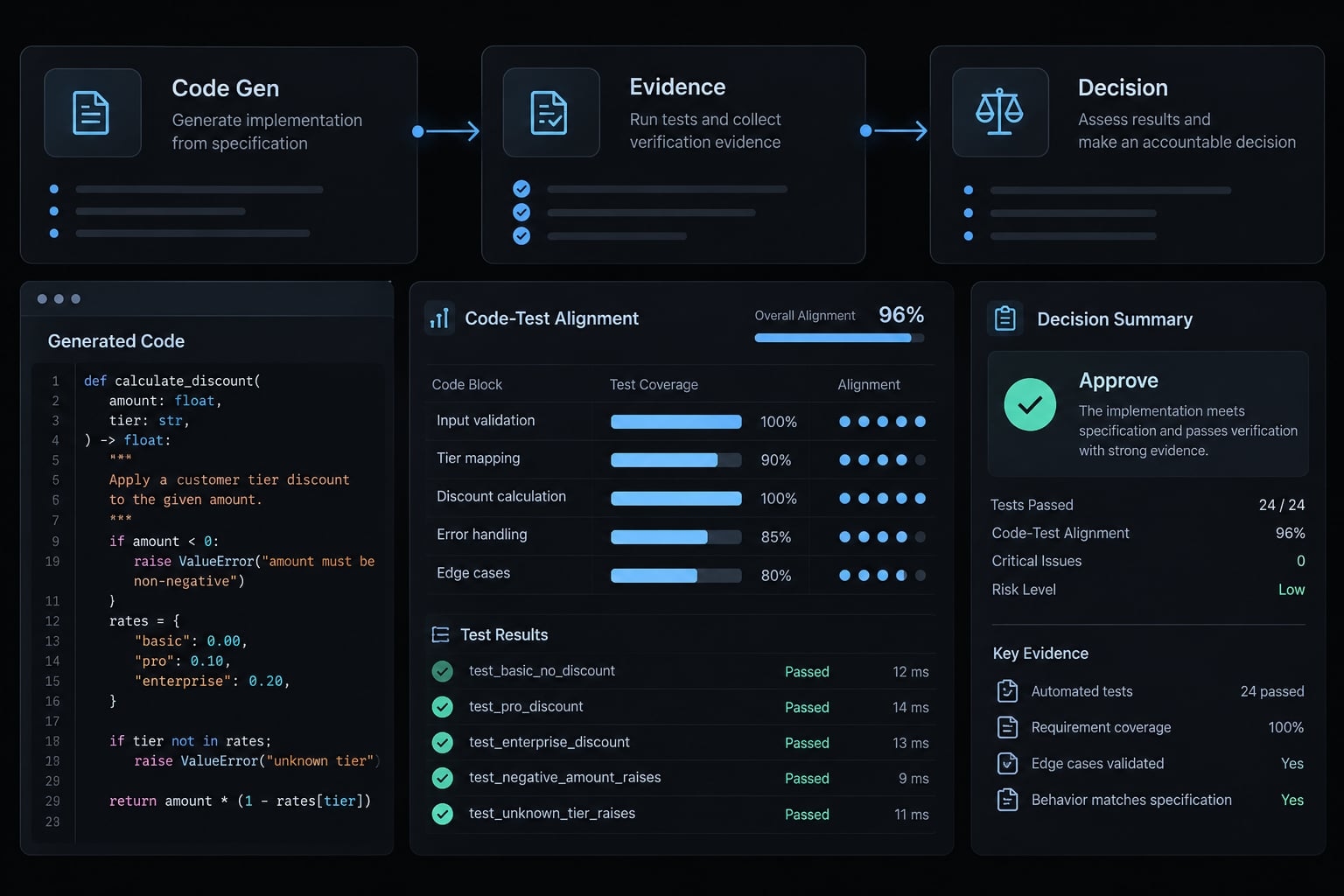The height and width of the screenshot is (896, 1344).
Task: Click the Tests Passed 24 / 24 value
Action: (x=1282, y=505)
